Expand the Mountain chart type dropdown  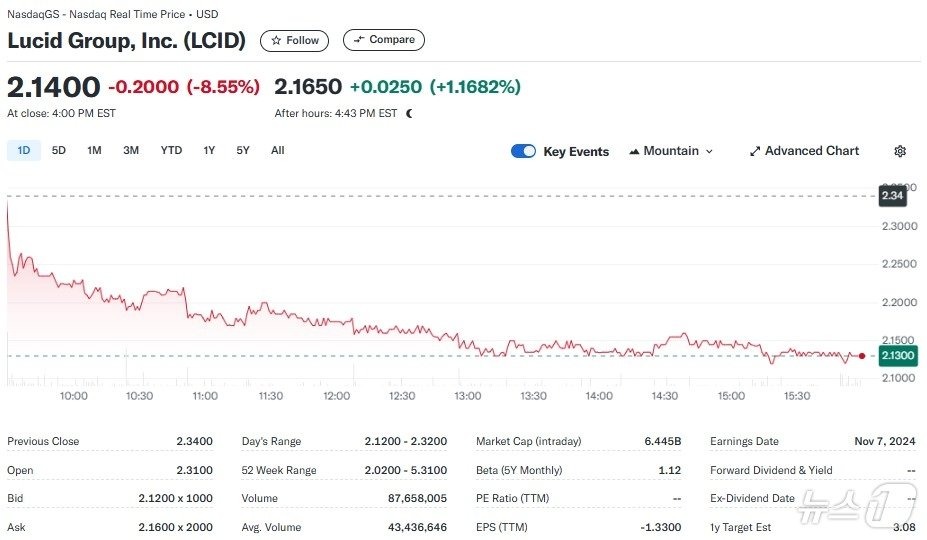(x=671, y=151)
